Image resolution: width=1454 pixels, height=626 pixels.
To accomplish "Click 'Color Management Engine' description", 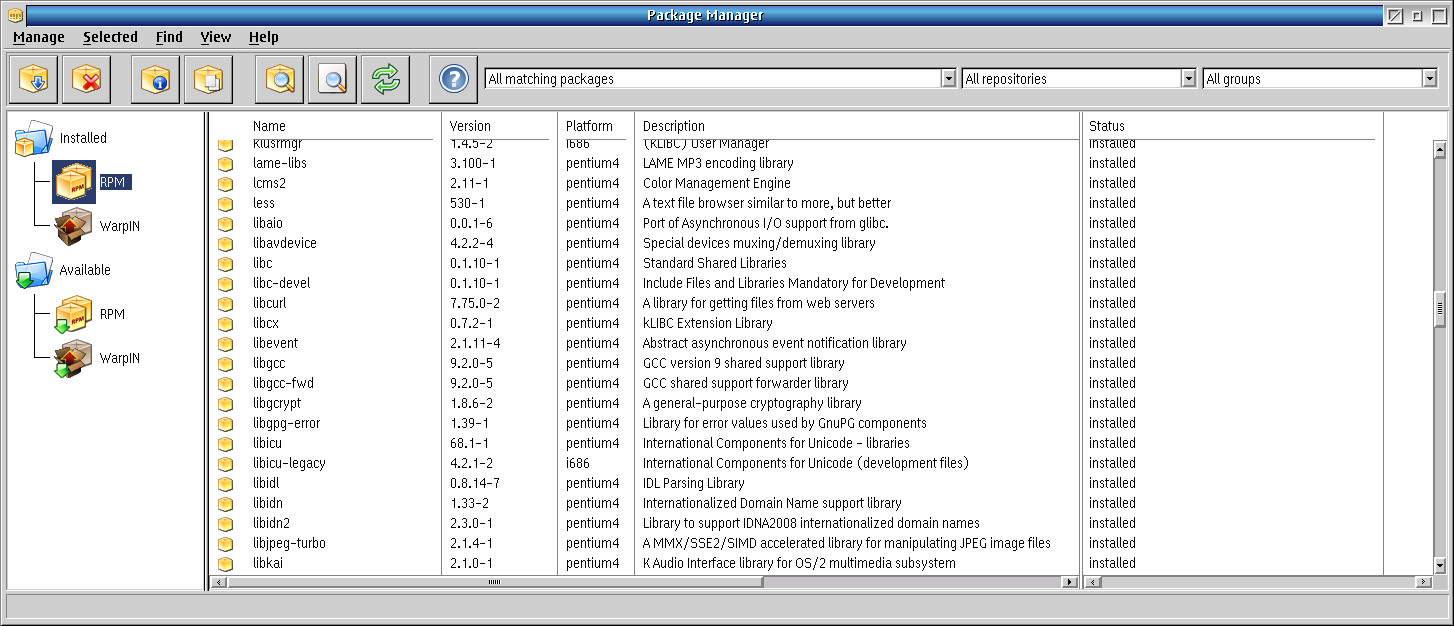I will tap(716, 183).
